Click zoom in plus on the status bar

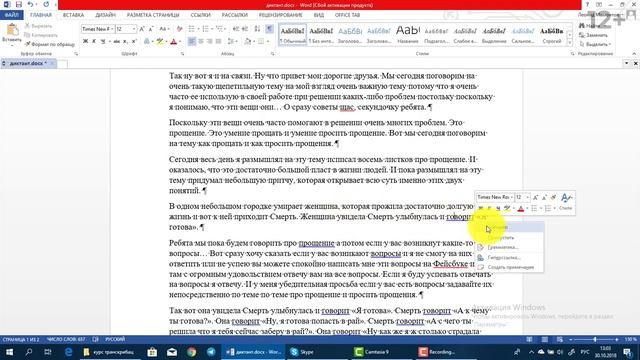[617, 340]
